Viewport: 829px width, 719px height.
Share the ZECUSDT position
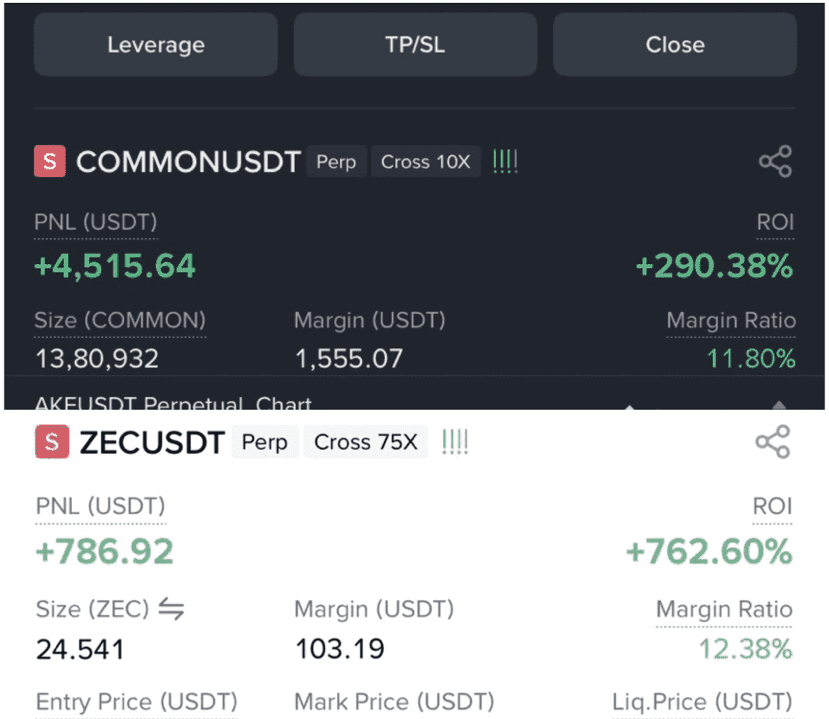tap(772, 441)
